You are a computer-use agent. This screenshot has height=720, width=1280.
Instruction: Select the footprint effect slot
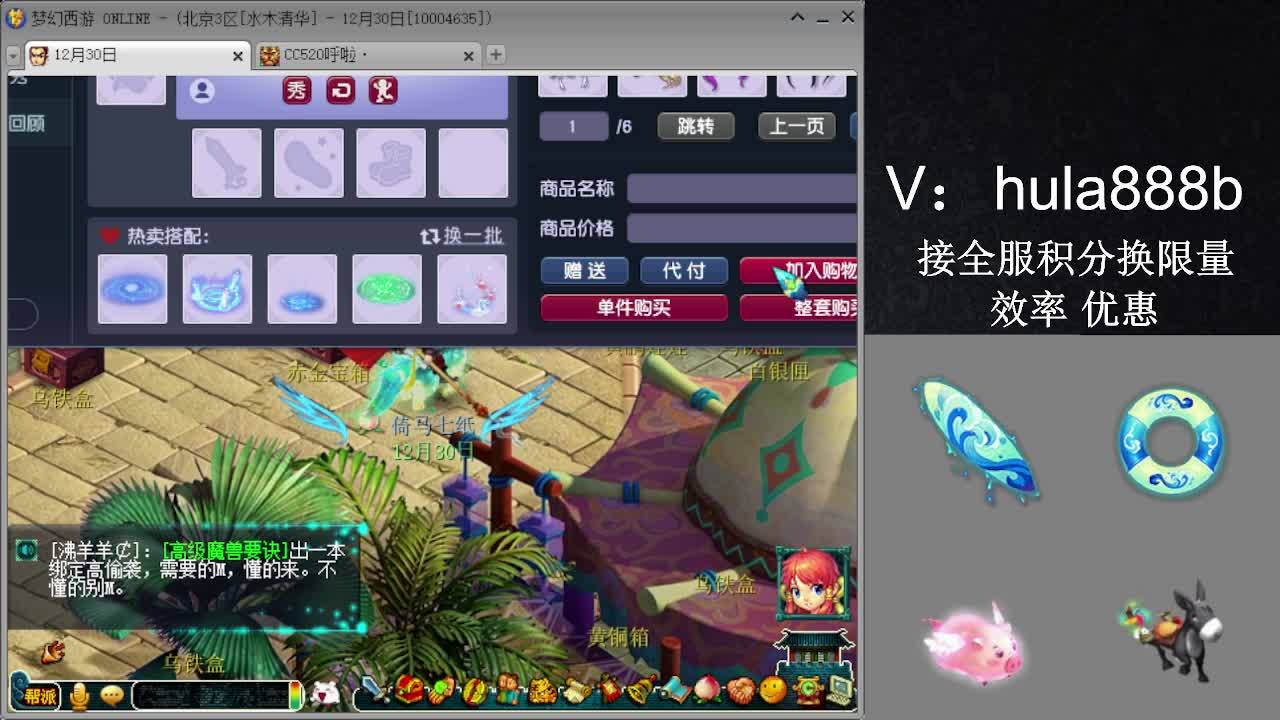point(309,163)
